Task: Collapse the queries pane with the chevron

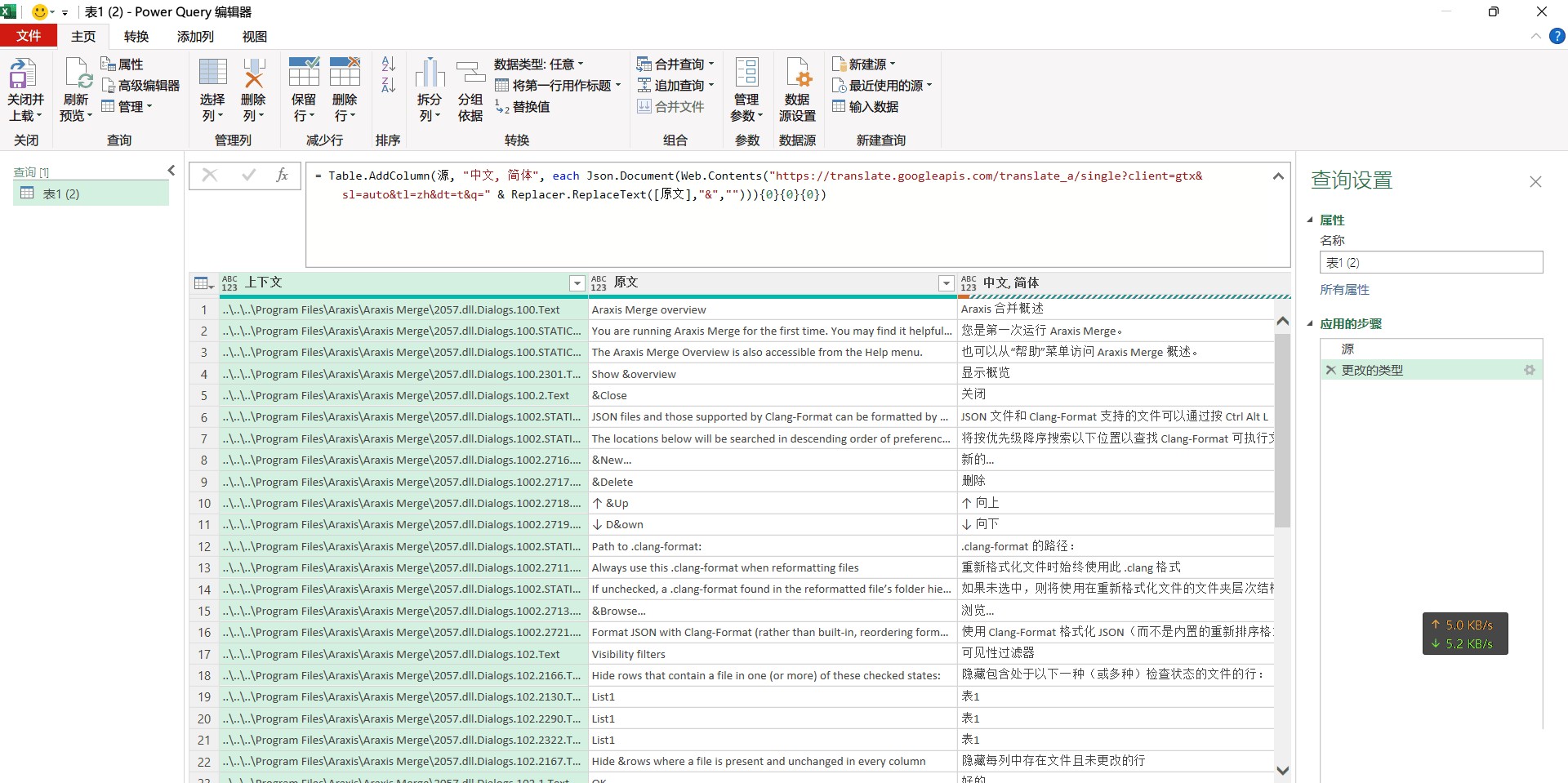Action: pos(171,170)
